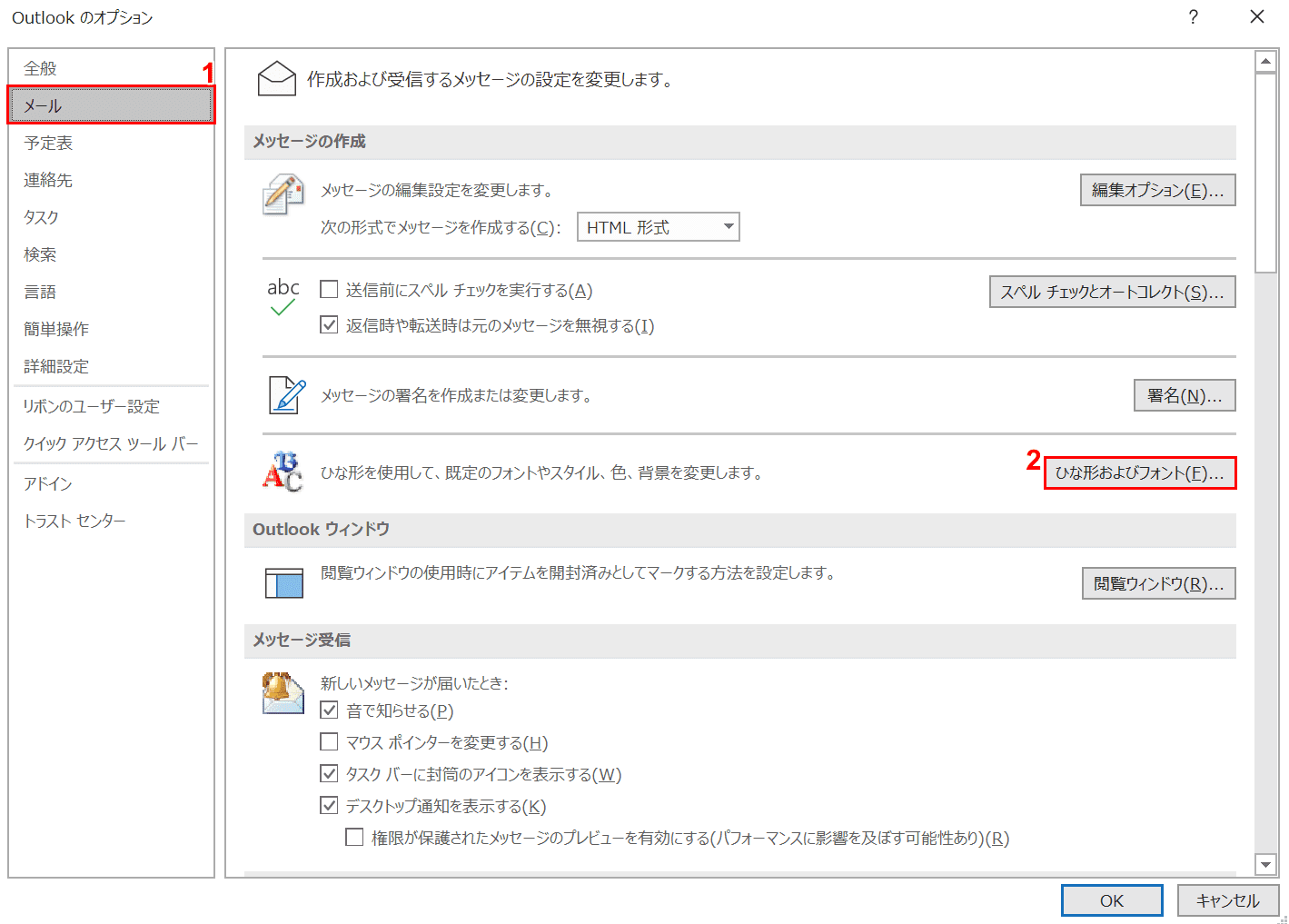
Task: Click the abc spell check icon
Action: (x=283, y=297)
